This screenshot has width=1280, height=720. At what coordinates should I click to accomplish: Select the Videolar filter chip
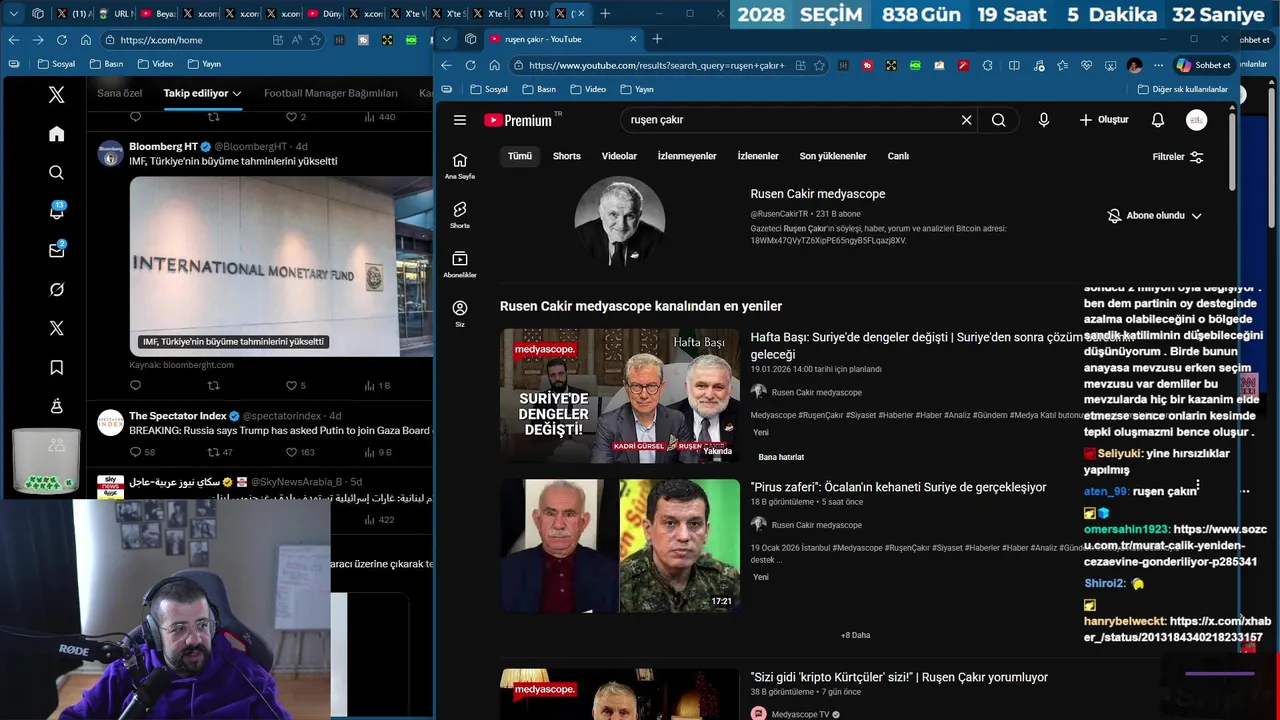(x=619, y=156)
